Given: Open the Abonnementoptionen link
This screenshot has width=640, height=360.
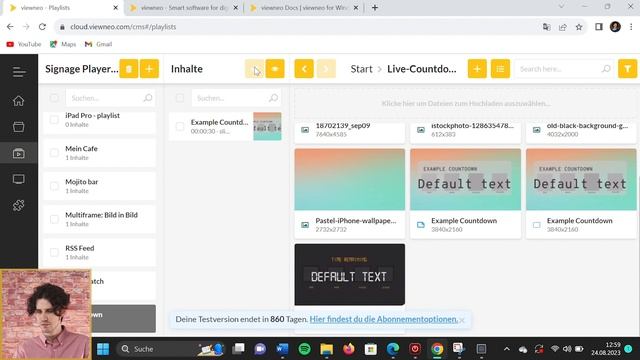Looking at the screenshot, I should click(x=384, y=319).
